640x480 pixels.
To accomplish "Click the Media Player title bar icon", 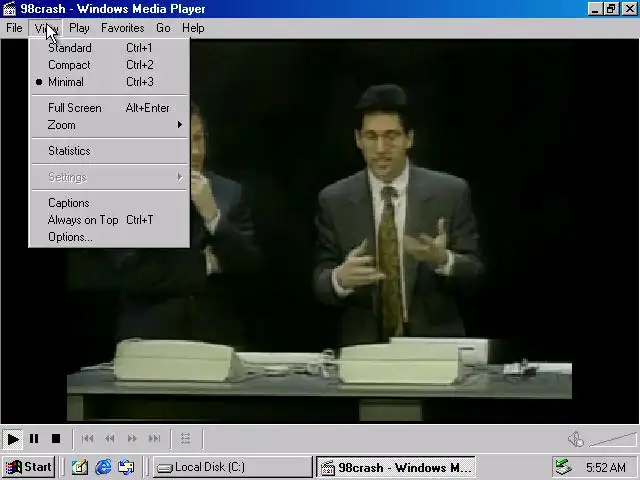I will (x=9, y=9).
